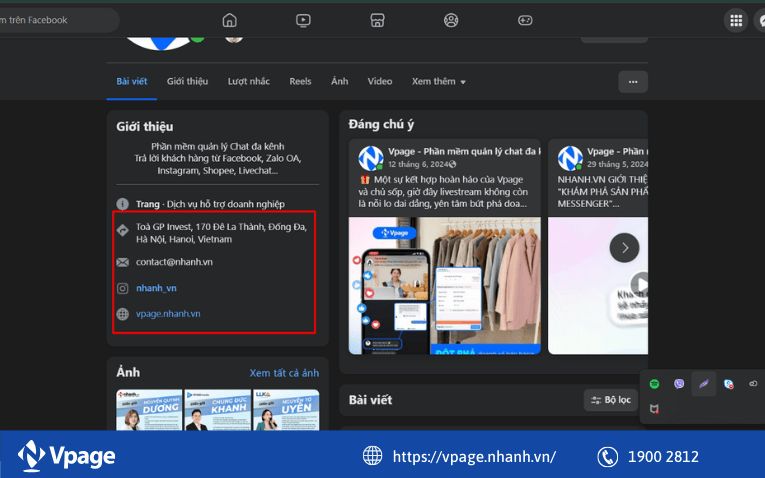This screenshot has width=765, height=478.
Task: Open the Gaming controller icon
Action: pos(525,20)
